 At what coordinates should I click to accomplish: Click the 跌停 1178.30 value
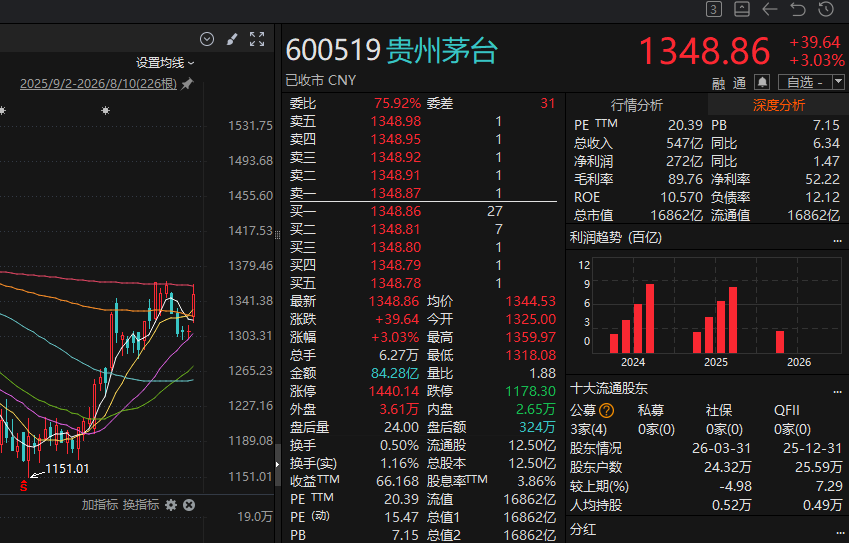(x=531, y=391)
